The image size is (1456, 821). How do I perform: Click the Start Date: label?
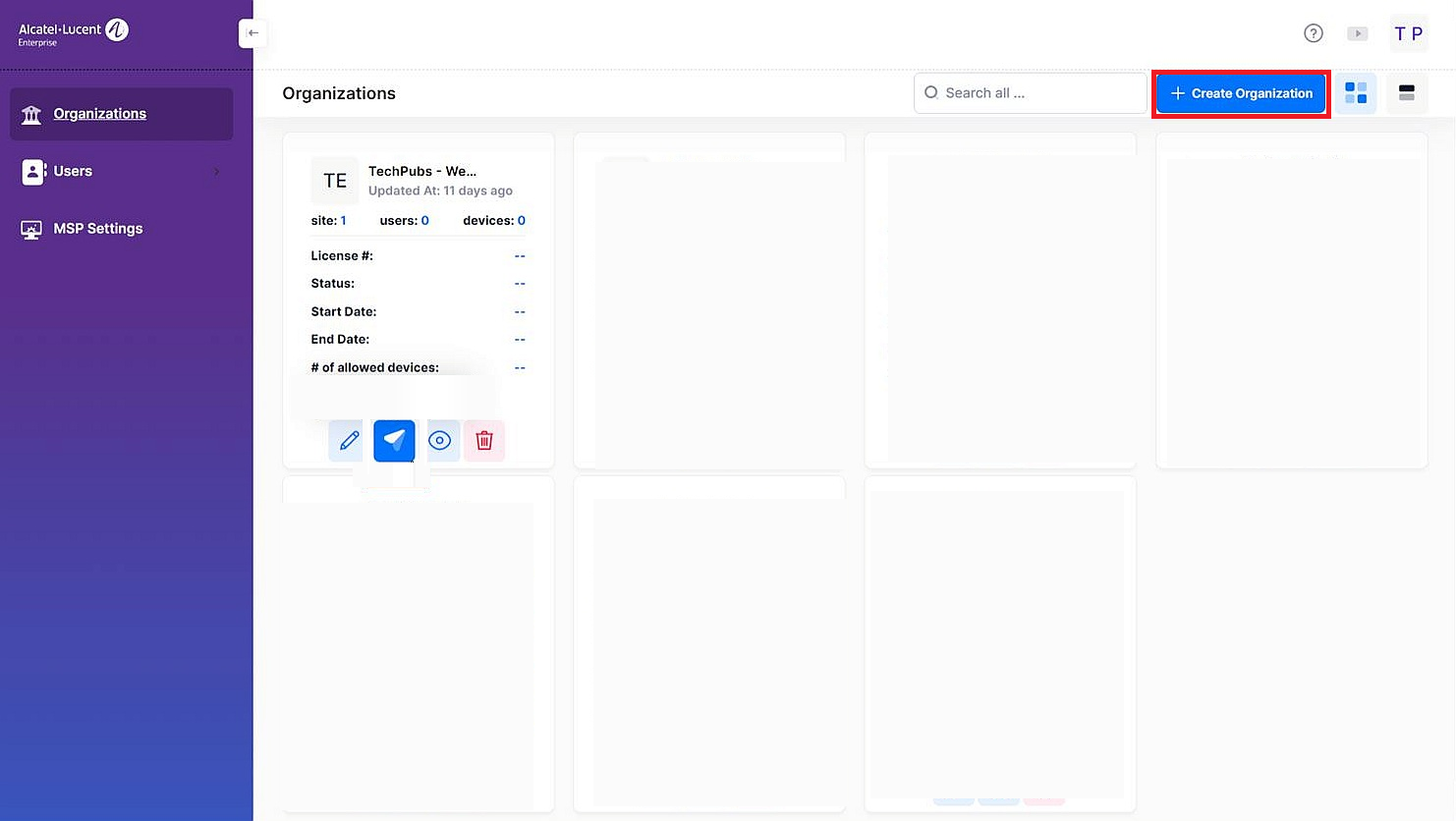click(344, 312)
